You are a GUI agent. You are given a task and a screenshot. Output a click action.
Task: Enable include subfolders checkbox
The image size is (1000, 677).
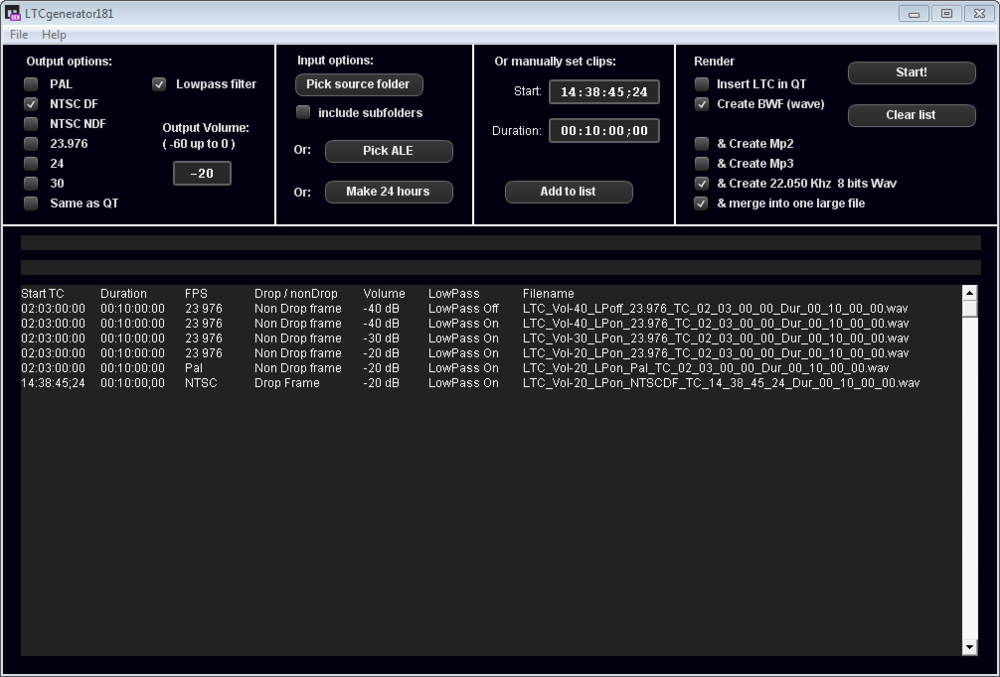[303, 113]
